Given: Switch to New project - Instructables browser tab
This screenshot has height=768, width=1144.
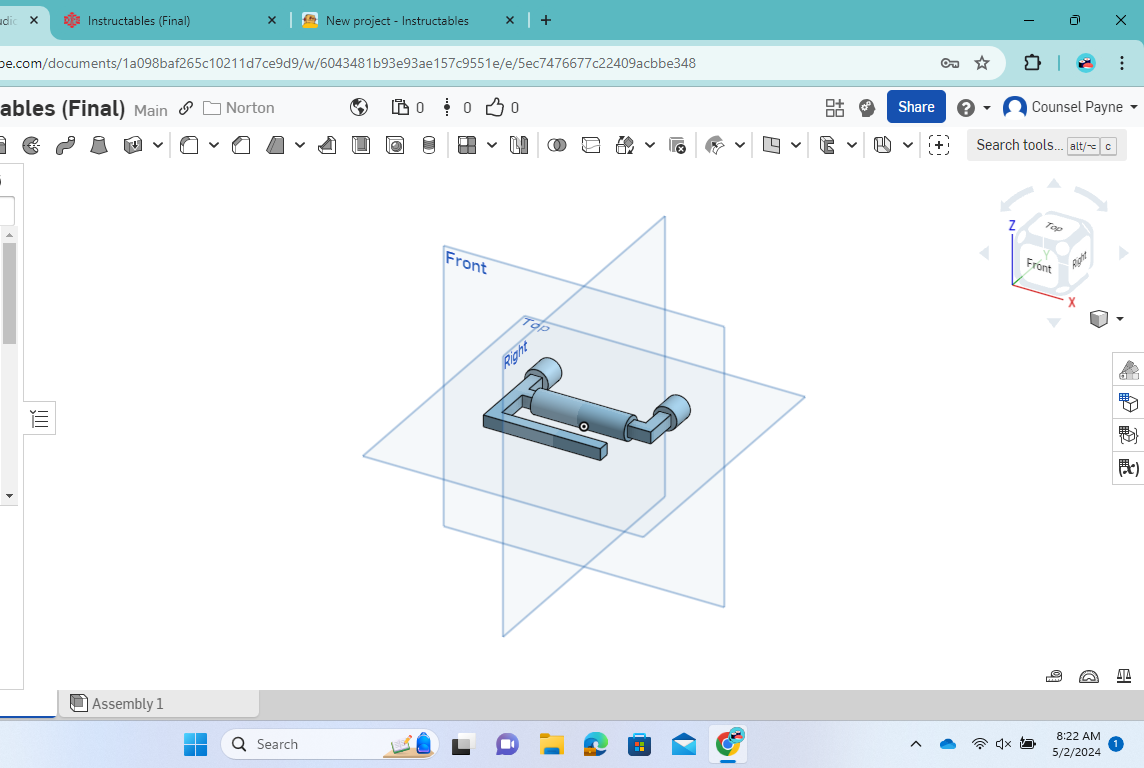Looking at the screenshot, I should [x=409, y=20].
